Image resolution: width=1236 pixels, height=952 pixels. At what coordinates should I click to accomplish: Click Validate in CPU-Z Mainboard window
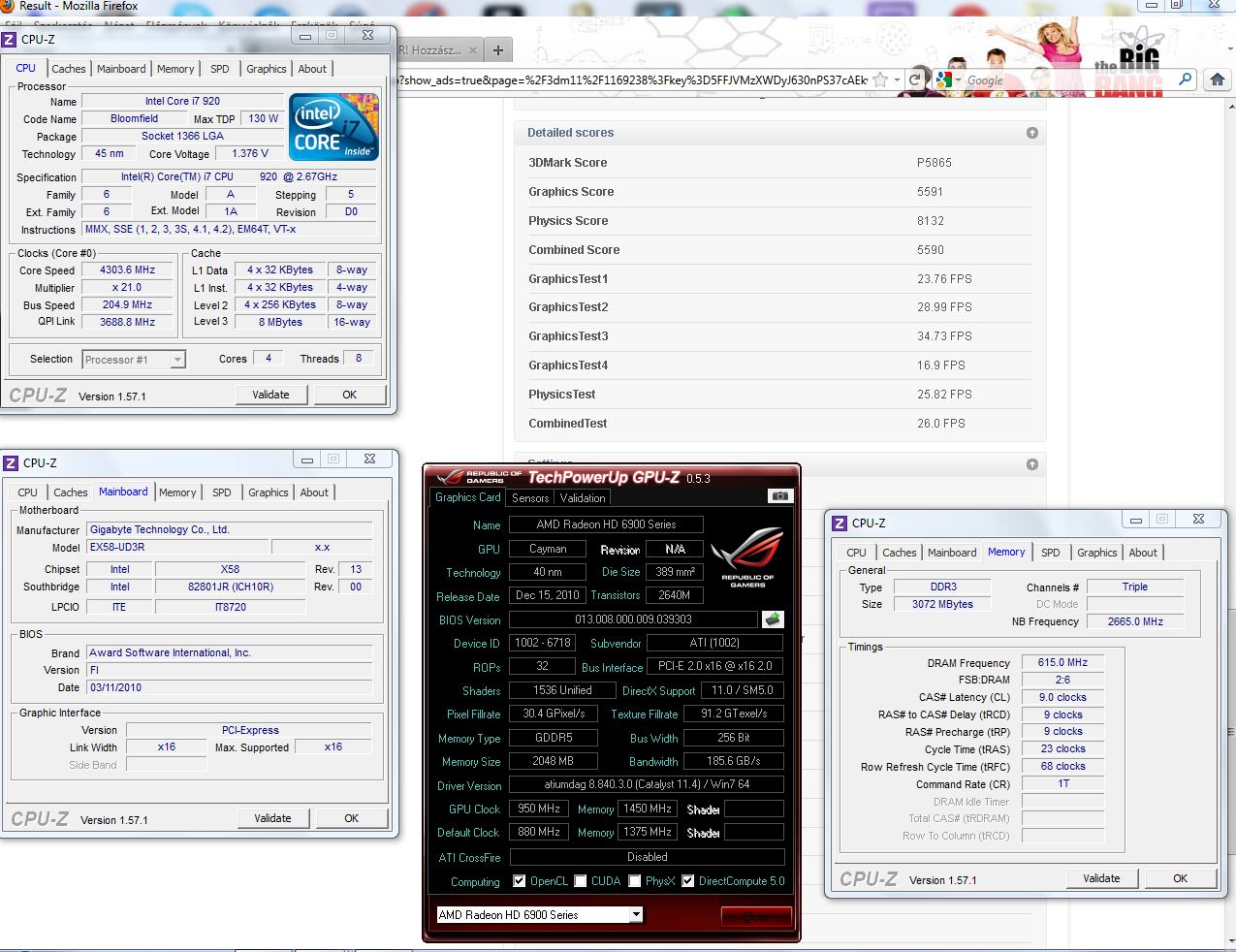(x=273, y=818)
